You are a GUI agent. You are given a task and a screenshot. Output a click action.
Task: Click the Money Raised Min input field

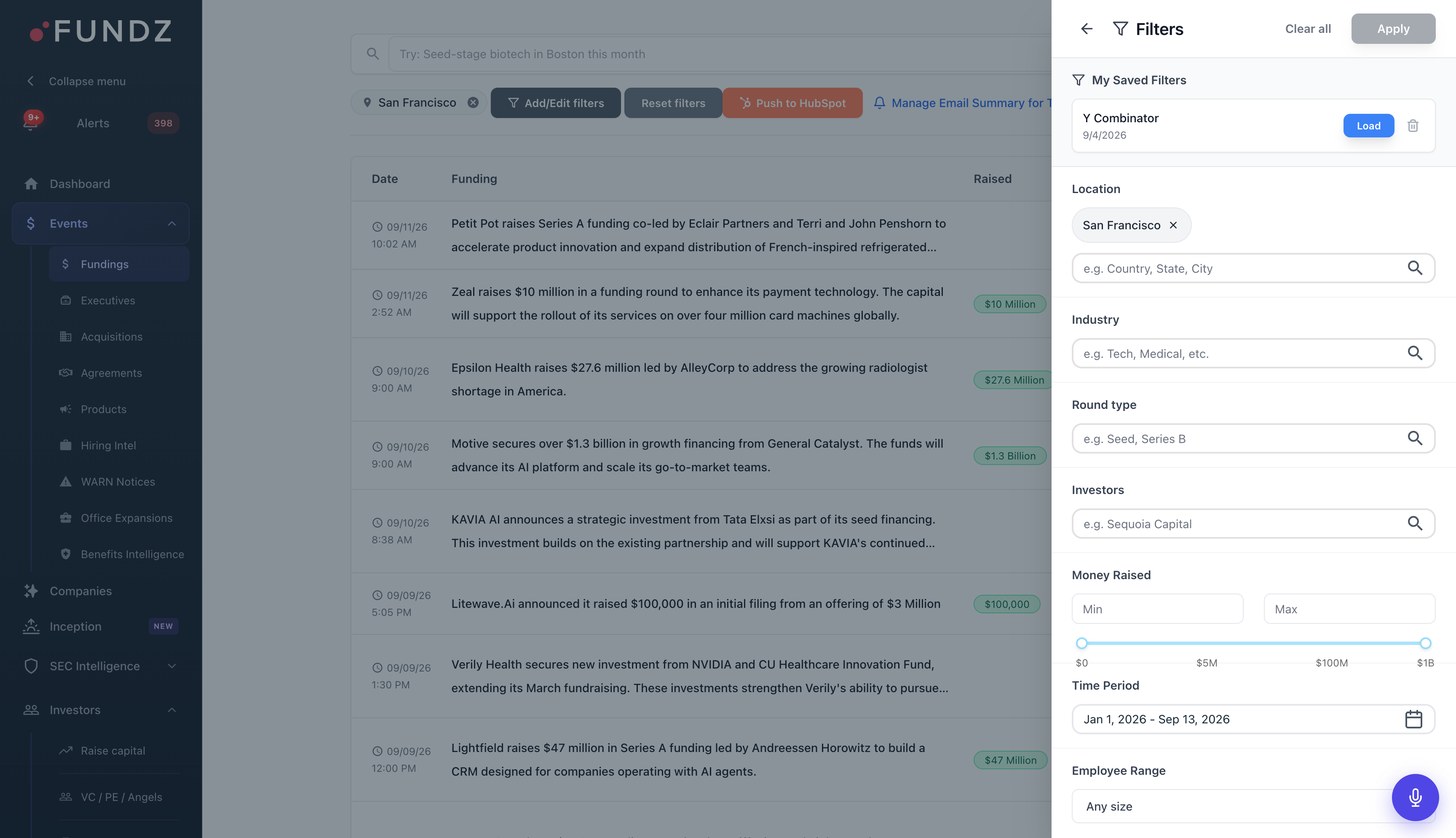pyautogui.click(x=1157, y=609)
